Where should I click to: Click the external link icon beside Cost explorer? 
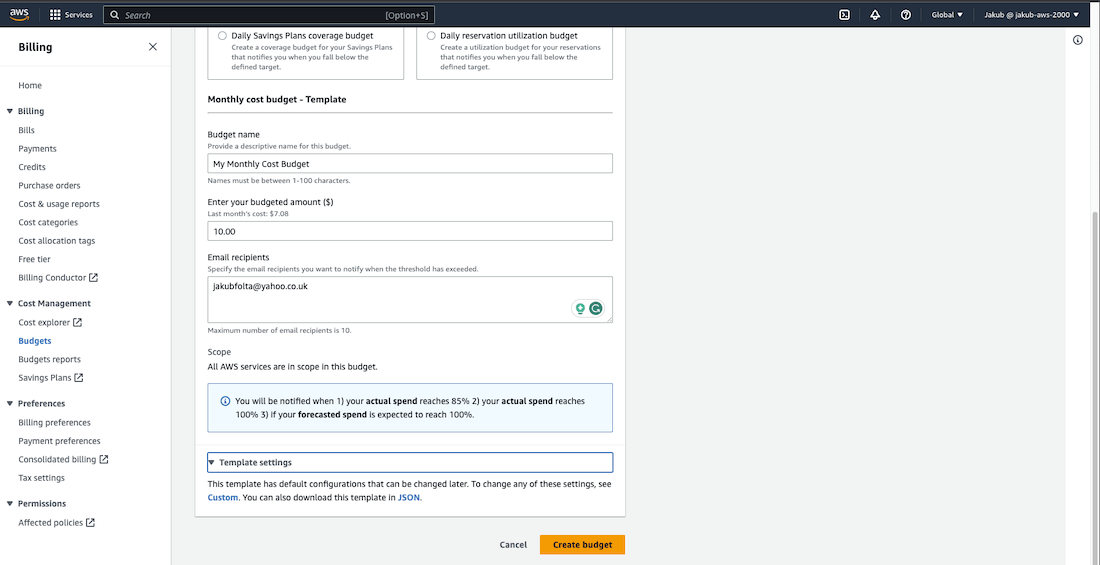pos(77,323)
